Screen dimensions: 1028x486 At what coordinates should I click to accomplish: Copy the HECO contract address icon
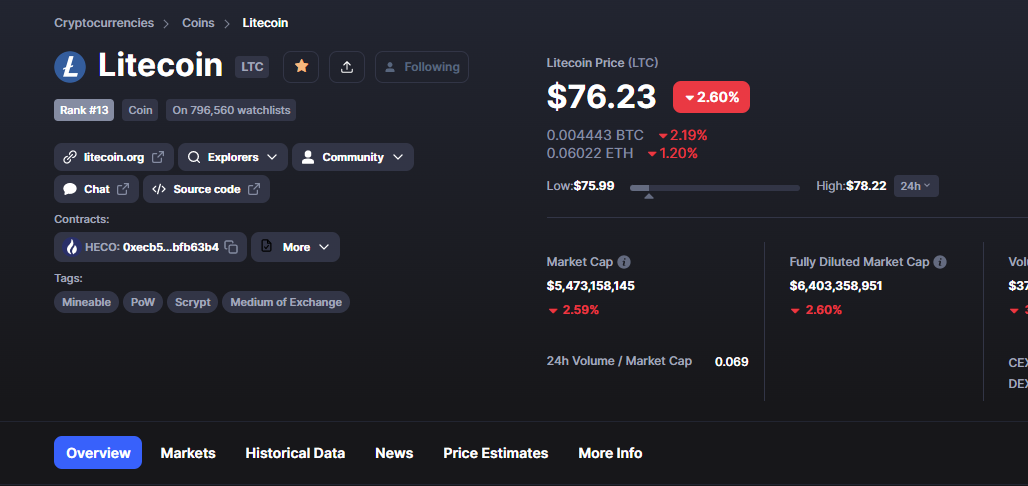(x=231, y=247)
